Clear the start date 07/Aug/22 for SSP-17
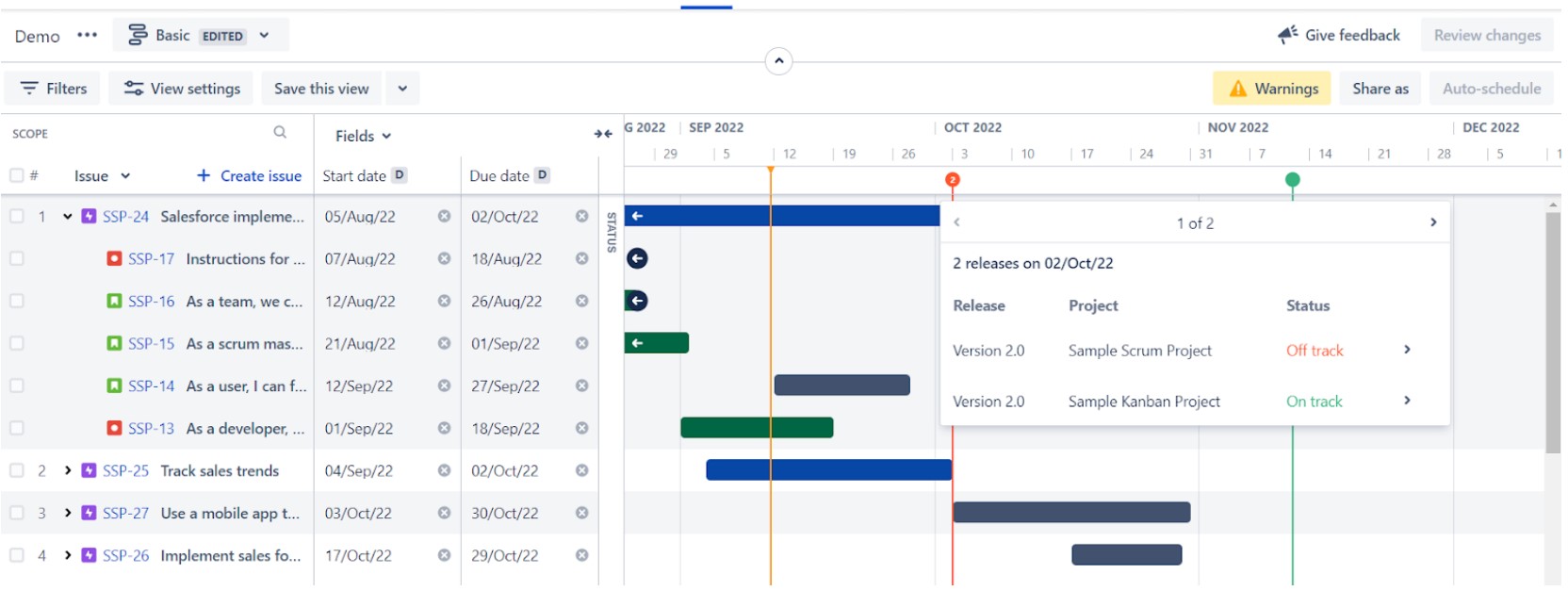 (x=444, y=258)
